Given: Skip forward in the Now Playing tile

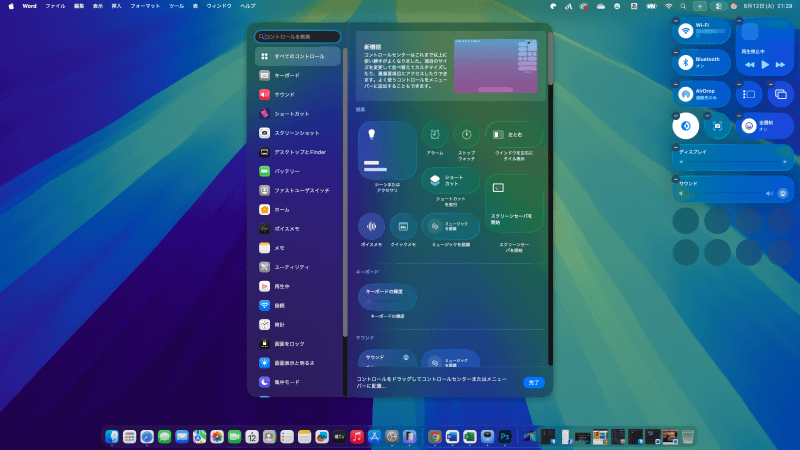Looking at the screenshot, I should click(x=780, y=65).
